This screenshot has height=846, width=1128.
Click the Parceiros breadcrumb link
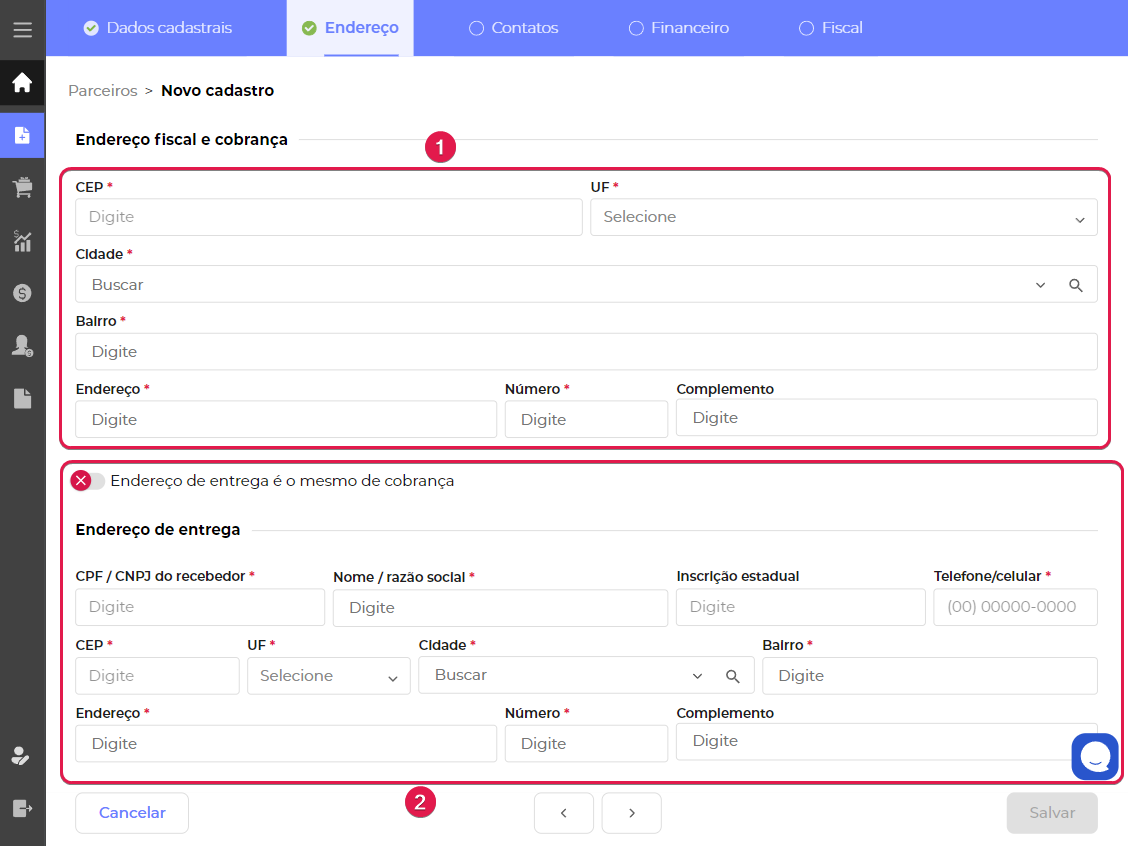click(x=102, y=91)
